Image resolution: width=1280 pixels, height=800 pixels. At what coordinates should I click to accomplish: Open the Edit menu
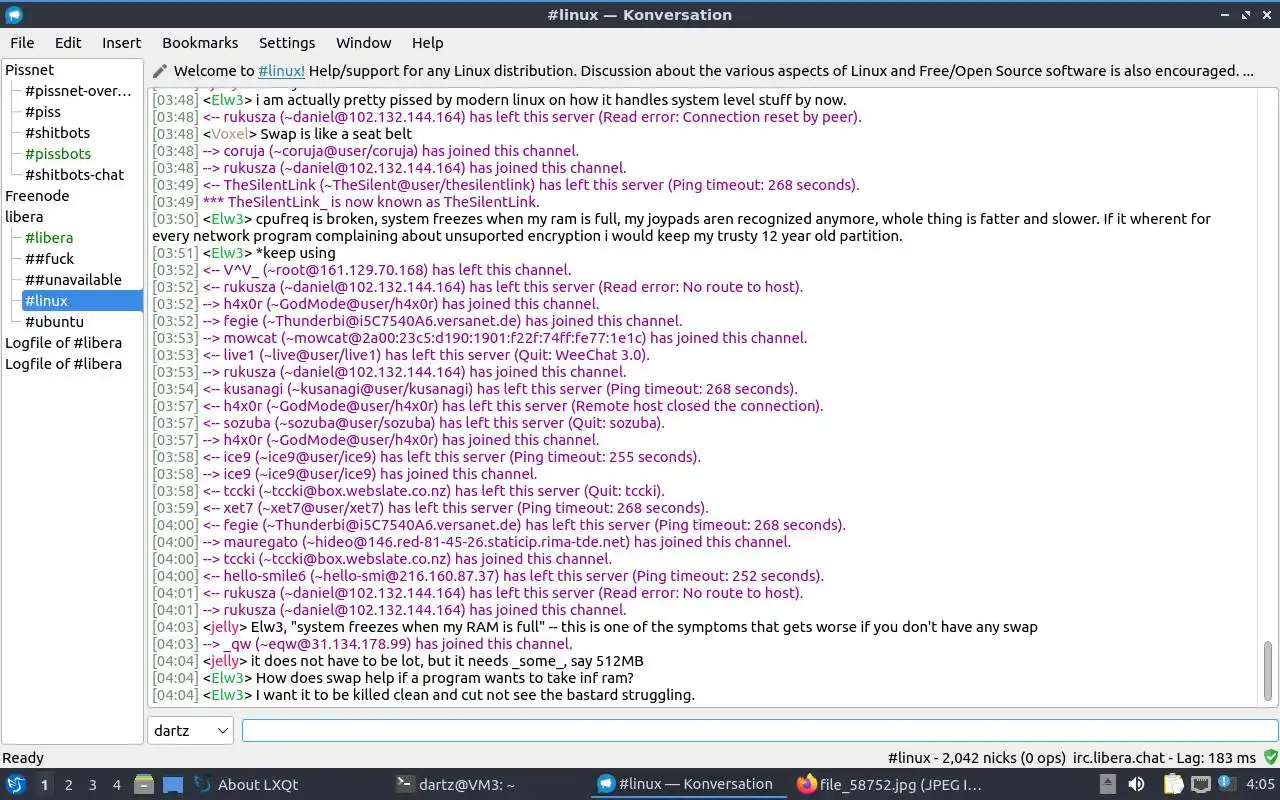click(68, 43)
